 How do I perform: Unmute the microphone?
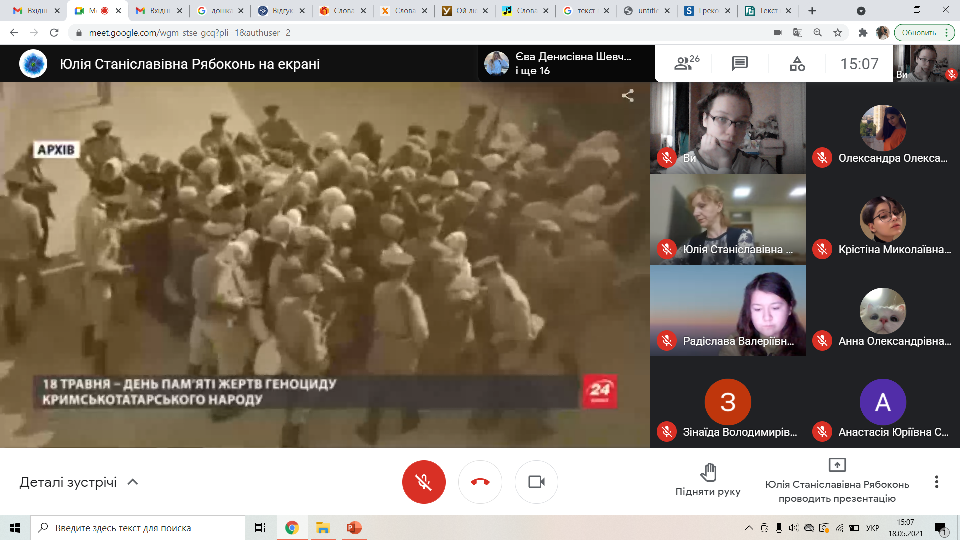tap(423, 482)
